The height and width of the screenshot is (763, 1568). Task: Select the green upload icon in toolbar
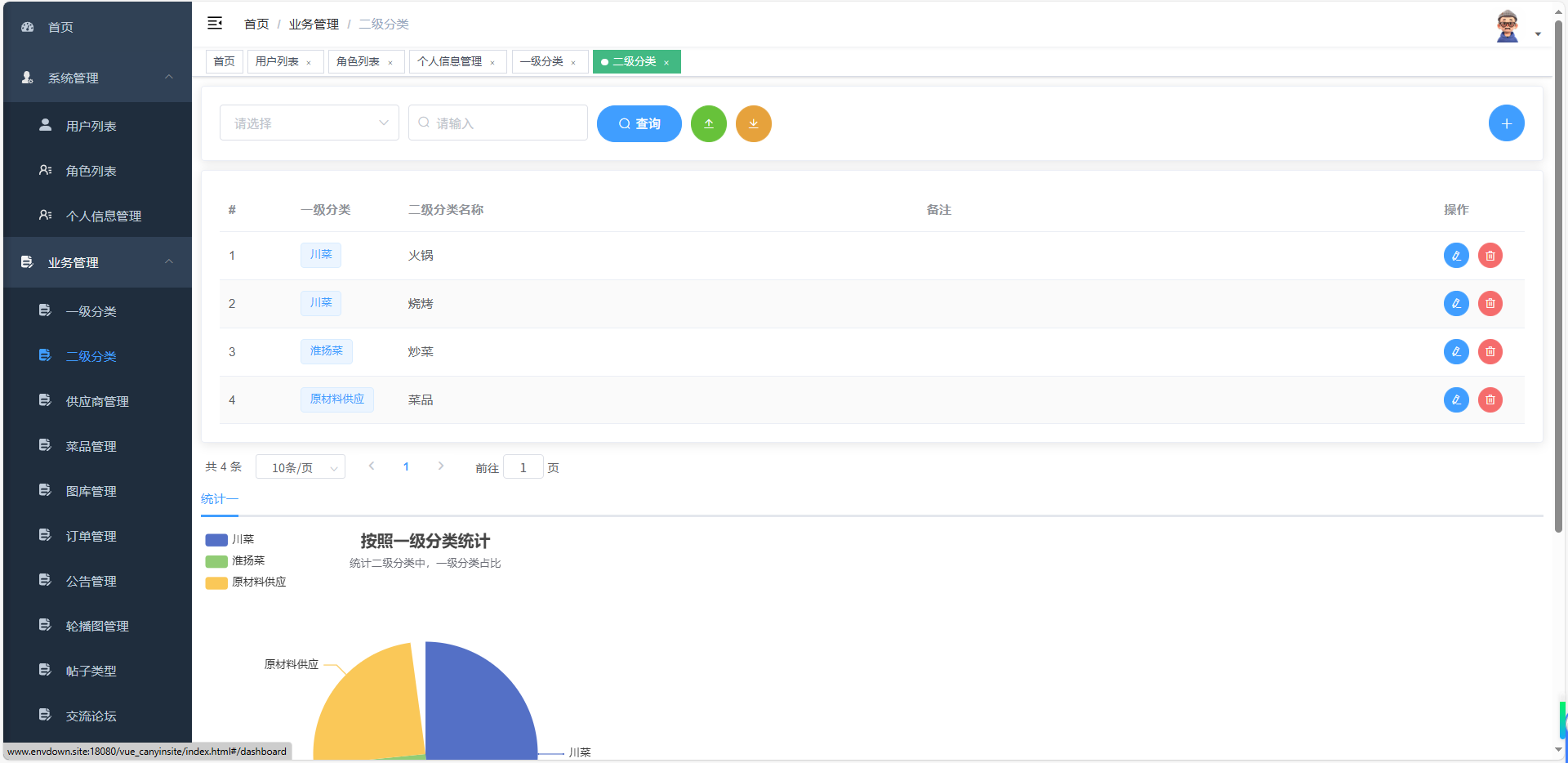pyautogui.click(x=708, y=123)
